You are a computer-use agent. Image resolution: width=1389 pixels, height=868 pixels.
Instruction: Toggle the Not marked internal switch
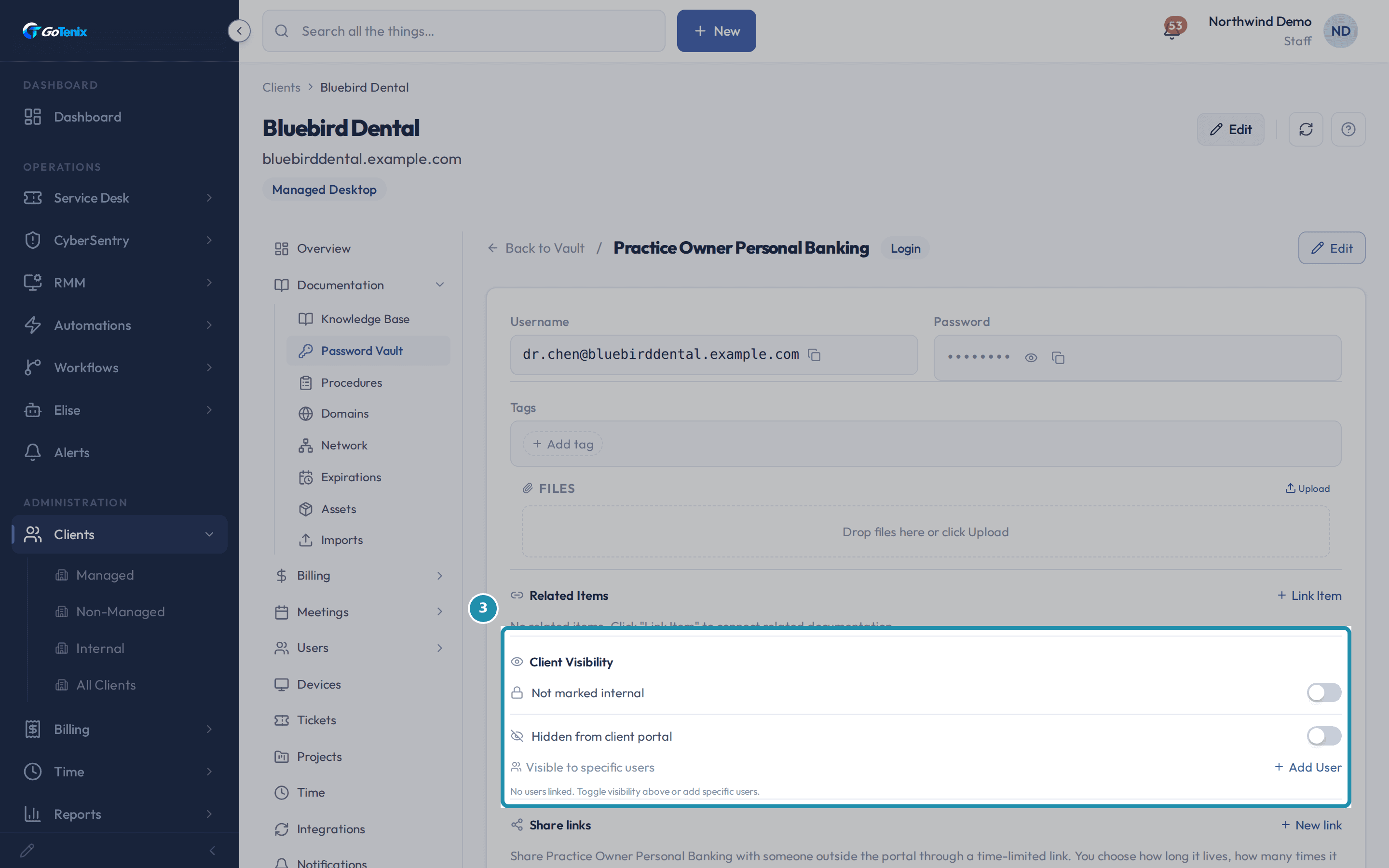pyautogui.click(x=1323, y=692)
